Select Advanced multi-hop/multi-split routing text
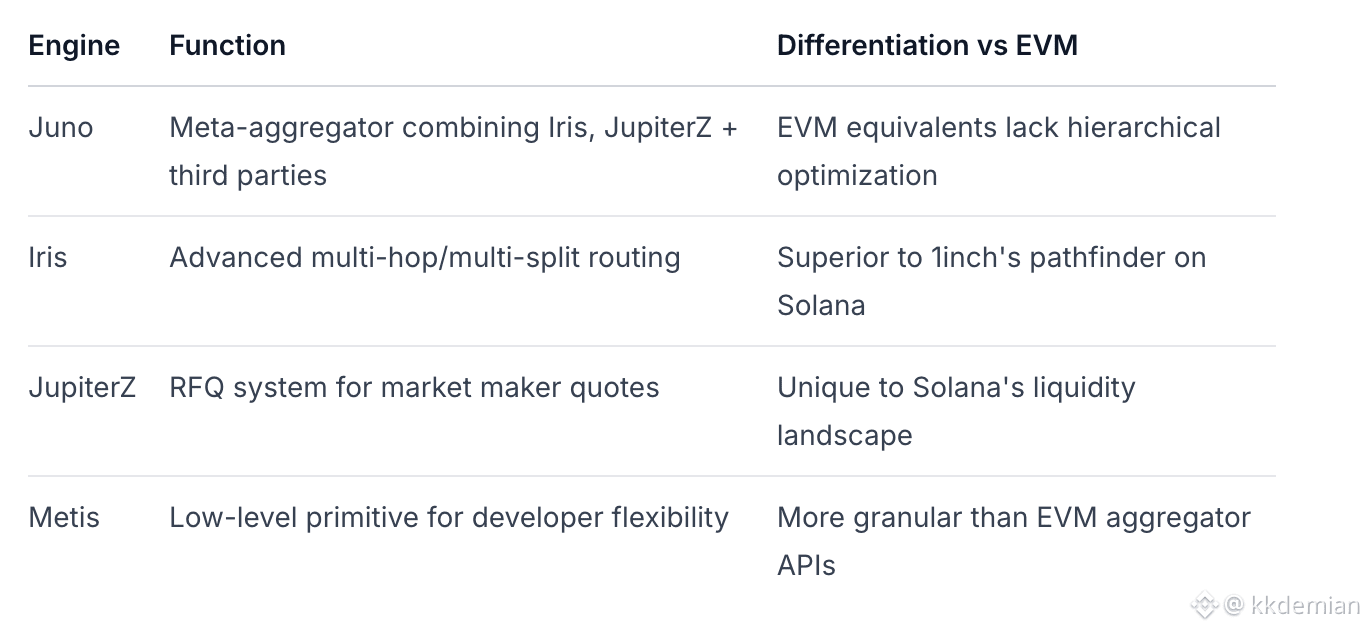The height and width of the screenshot is (630, 1368). (425, 258)
